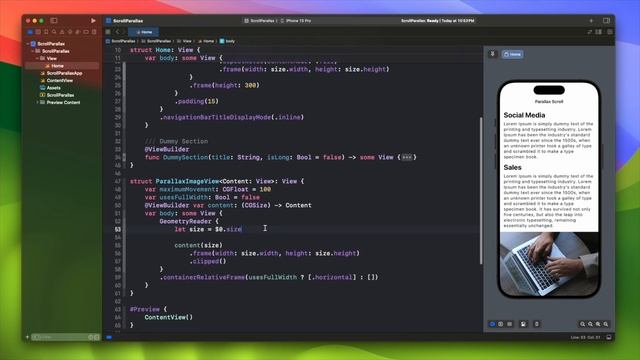Screen dimensions: 640x360
Task: Choose iPhone 15 Pro run destination
Action: click(x=296, y=20)
